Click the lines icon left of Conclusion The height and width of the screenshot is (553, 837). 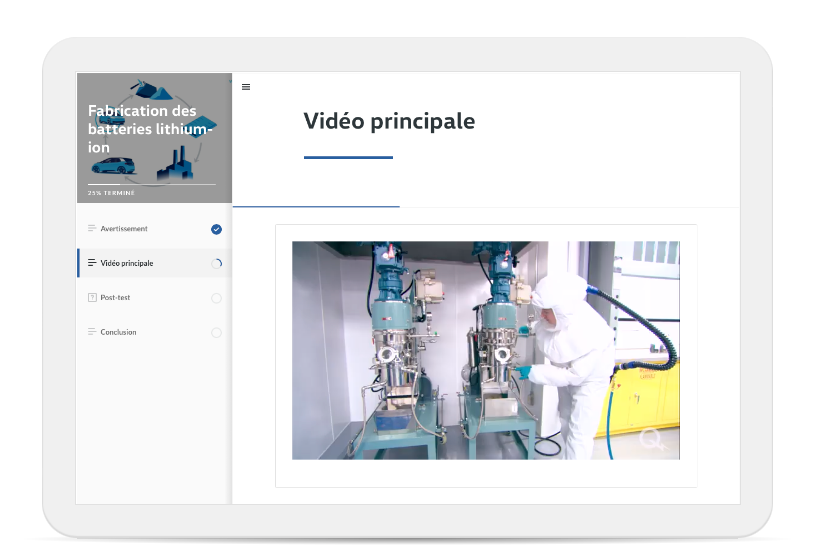coord(92,331)
